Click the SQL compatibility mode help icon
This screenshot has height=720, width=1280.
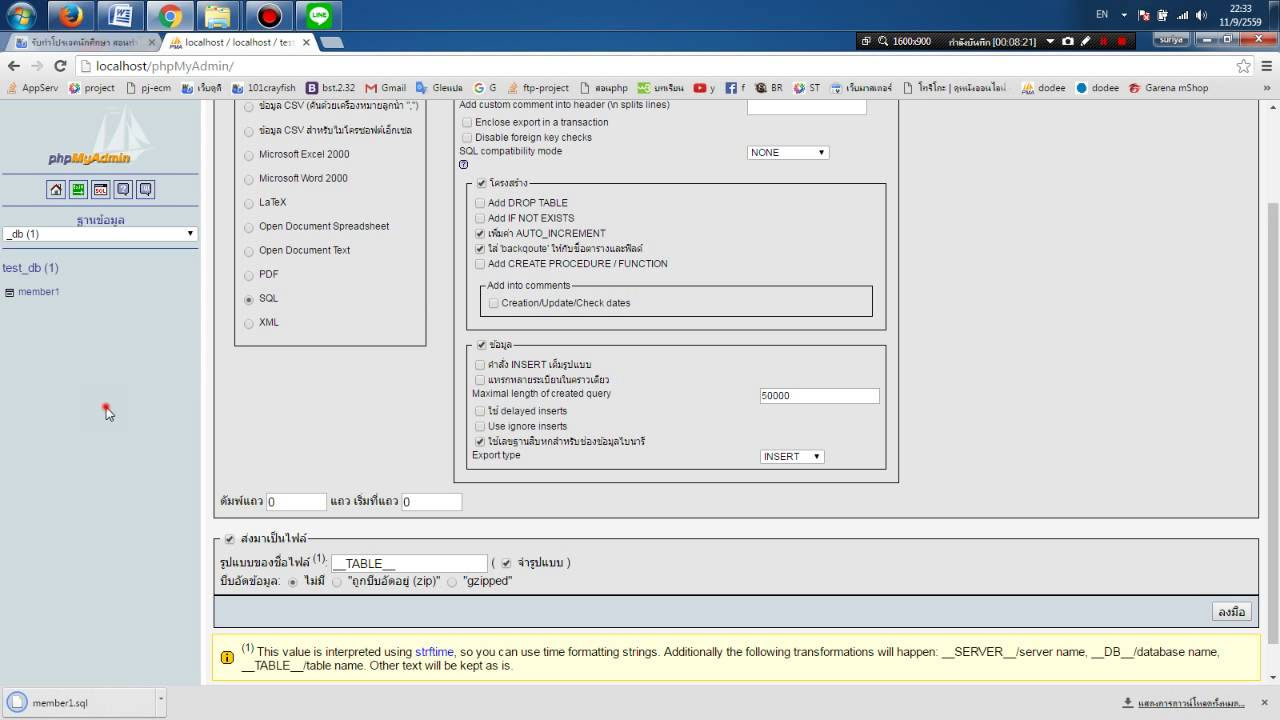coord(463,165)
